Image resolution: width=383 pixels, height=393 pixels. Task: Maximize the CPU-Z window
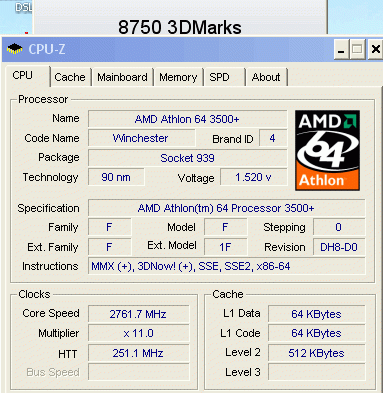(357, 49)
